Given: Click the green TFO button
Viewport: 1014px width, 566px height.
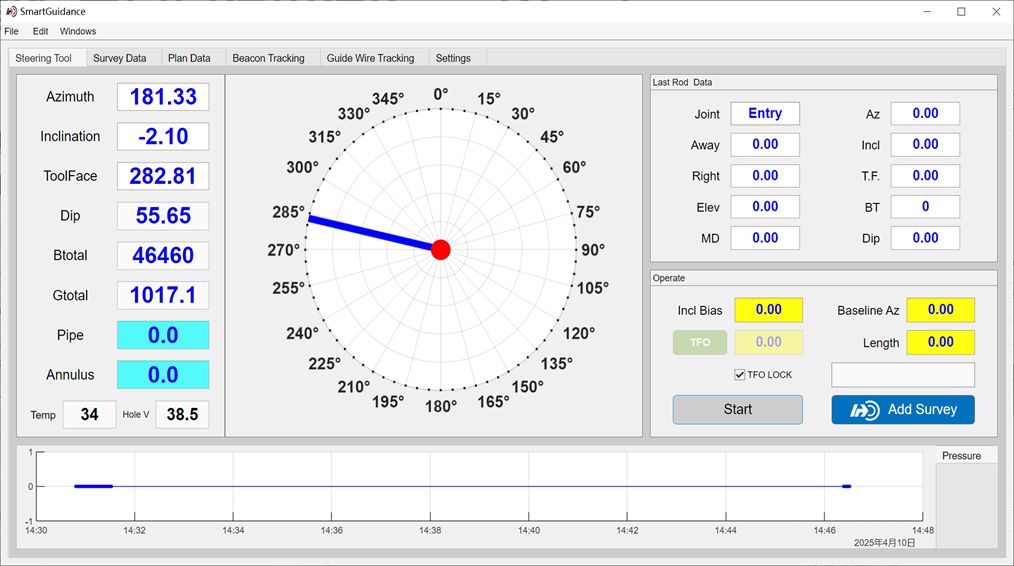Looking at the screenshot, I should 700,342.
